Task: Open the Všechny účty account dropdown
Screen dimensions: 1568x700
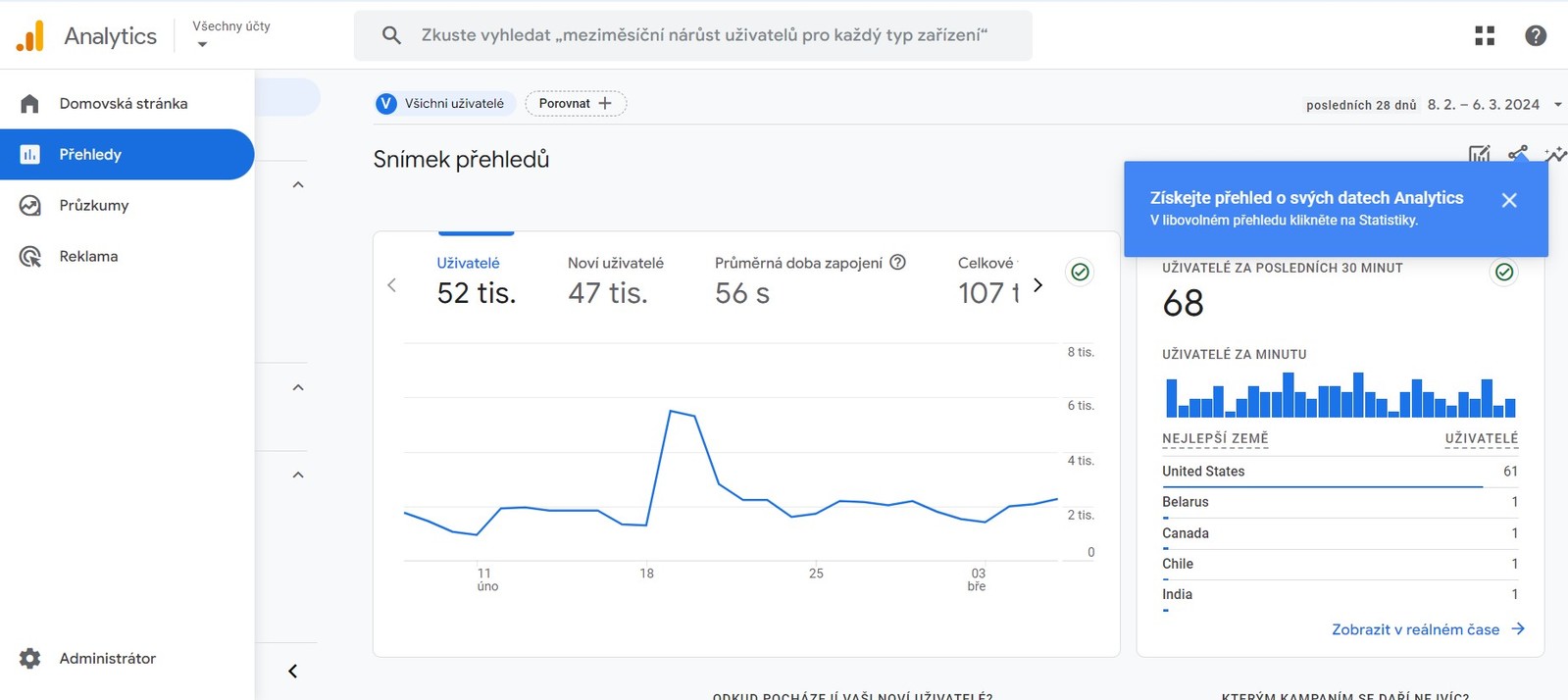Action: click(231, 35)
